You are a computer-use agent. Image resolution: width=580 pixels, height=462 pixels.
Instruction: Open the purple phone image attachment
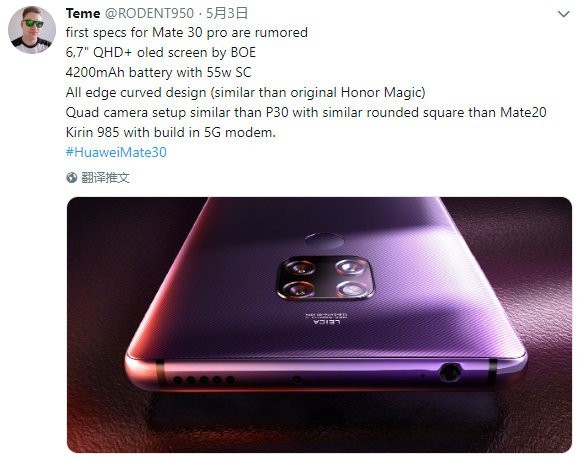pos(319,325)
